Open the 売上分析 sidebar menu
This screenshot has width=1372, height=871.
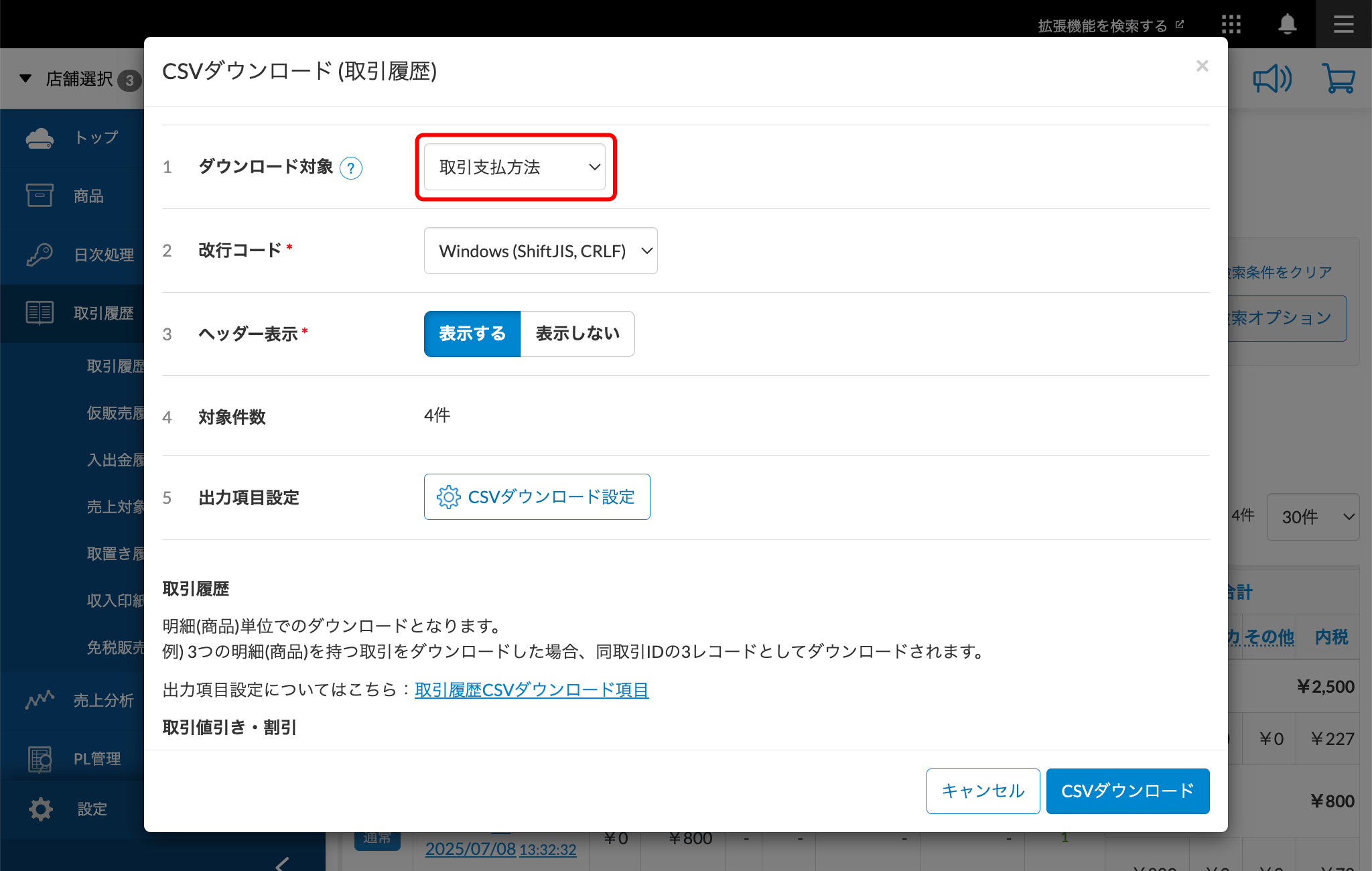pos(103,701)
